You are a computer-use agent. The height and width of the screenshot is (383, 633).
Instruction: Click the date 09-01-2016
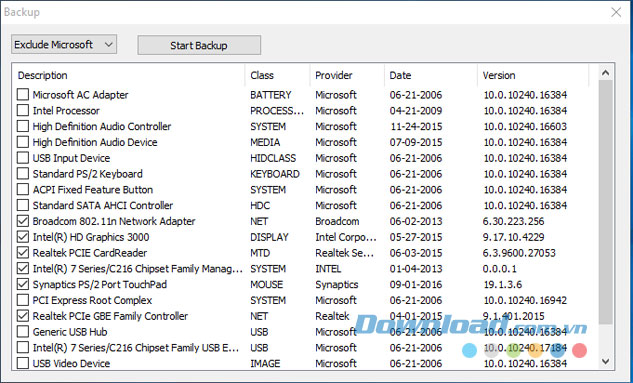(416, 285)
